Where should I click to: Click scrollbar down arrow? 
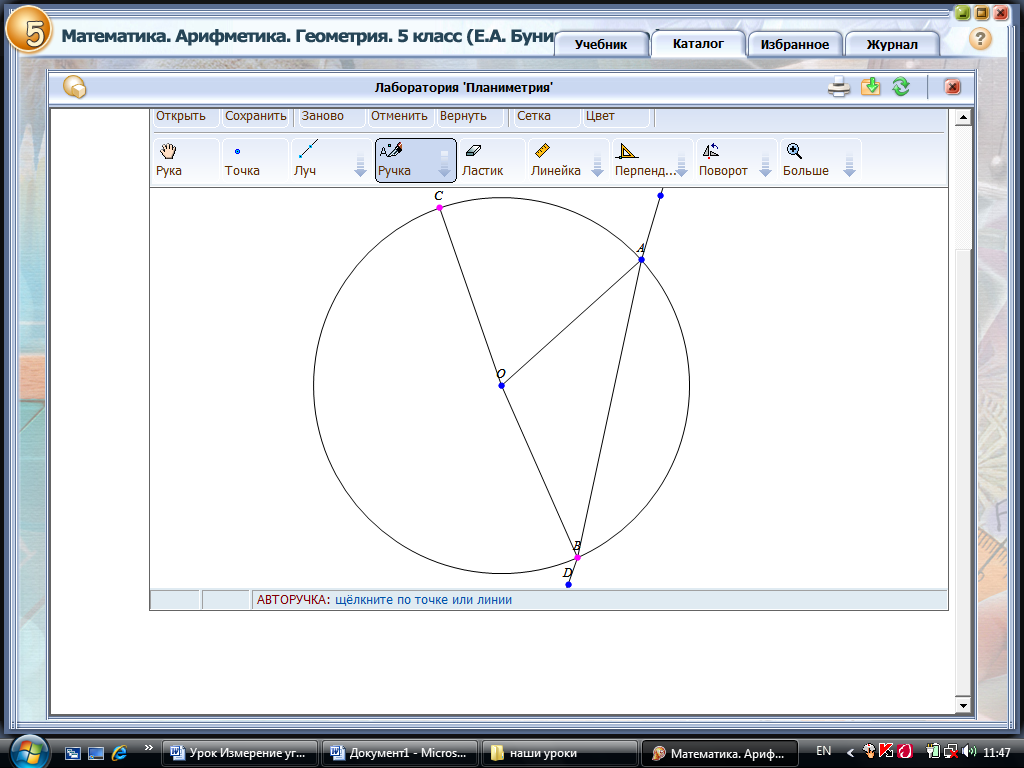963,705
